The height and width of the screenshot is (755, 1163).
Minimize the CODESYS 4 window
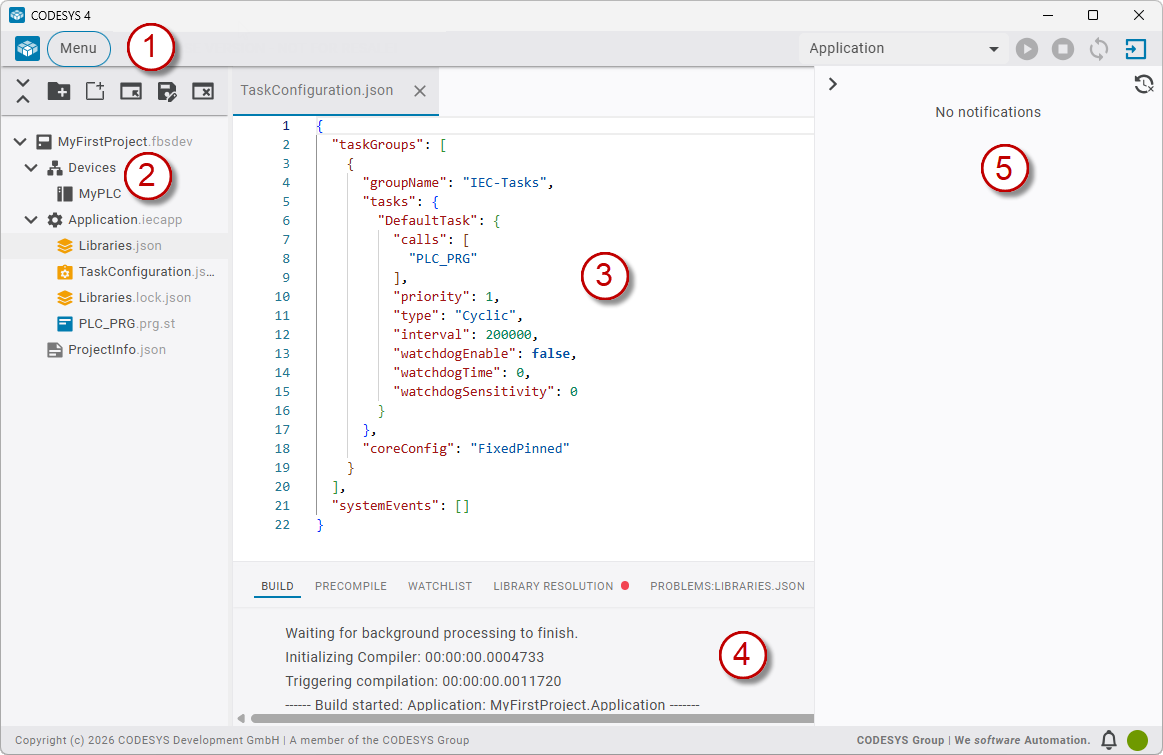[1048, 16]
